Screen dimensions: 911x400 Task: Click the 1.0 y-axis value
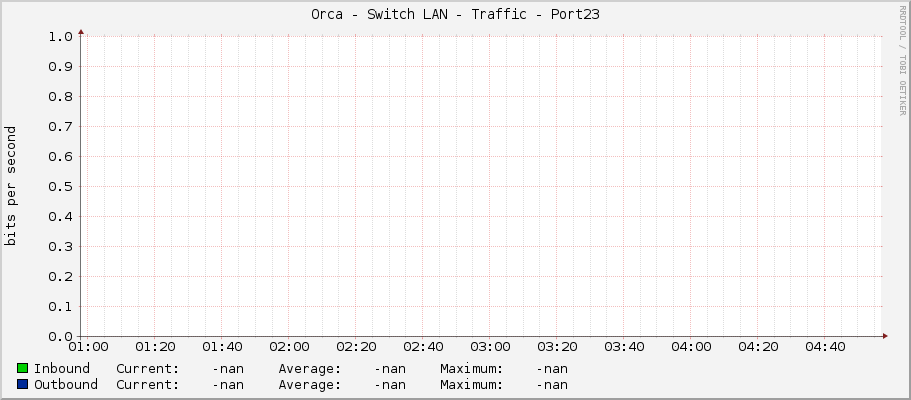(60, 37)
